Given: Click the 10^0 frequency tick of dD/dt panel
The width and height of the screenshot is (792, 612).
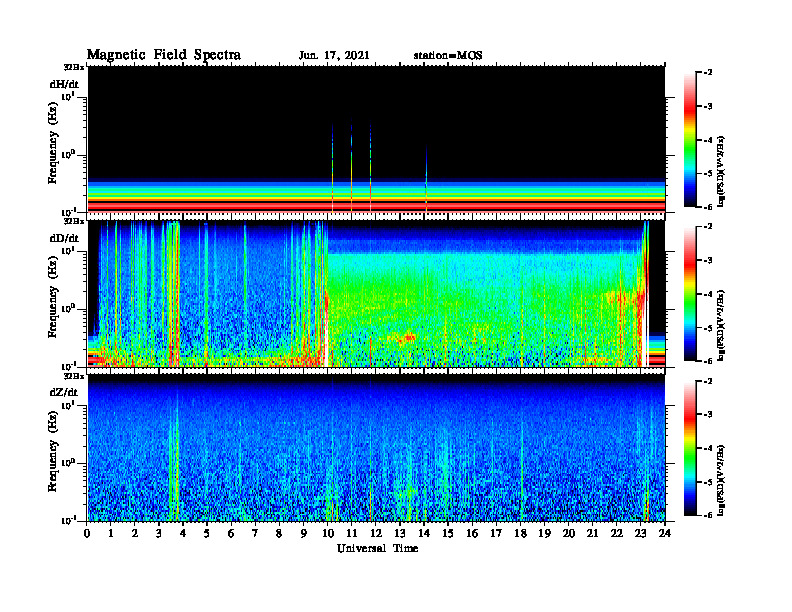Looking at the screenshot, I should [x=69, y=308].
